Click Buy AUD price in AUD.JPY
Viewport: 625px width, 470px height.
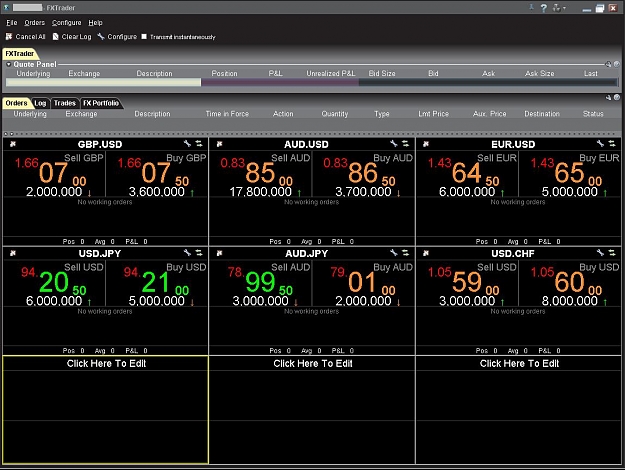click(364, 283)
